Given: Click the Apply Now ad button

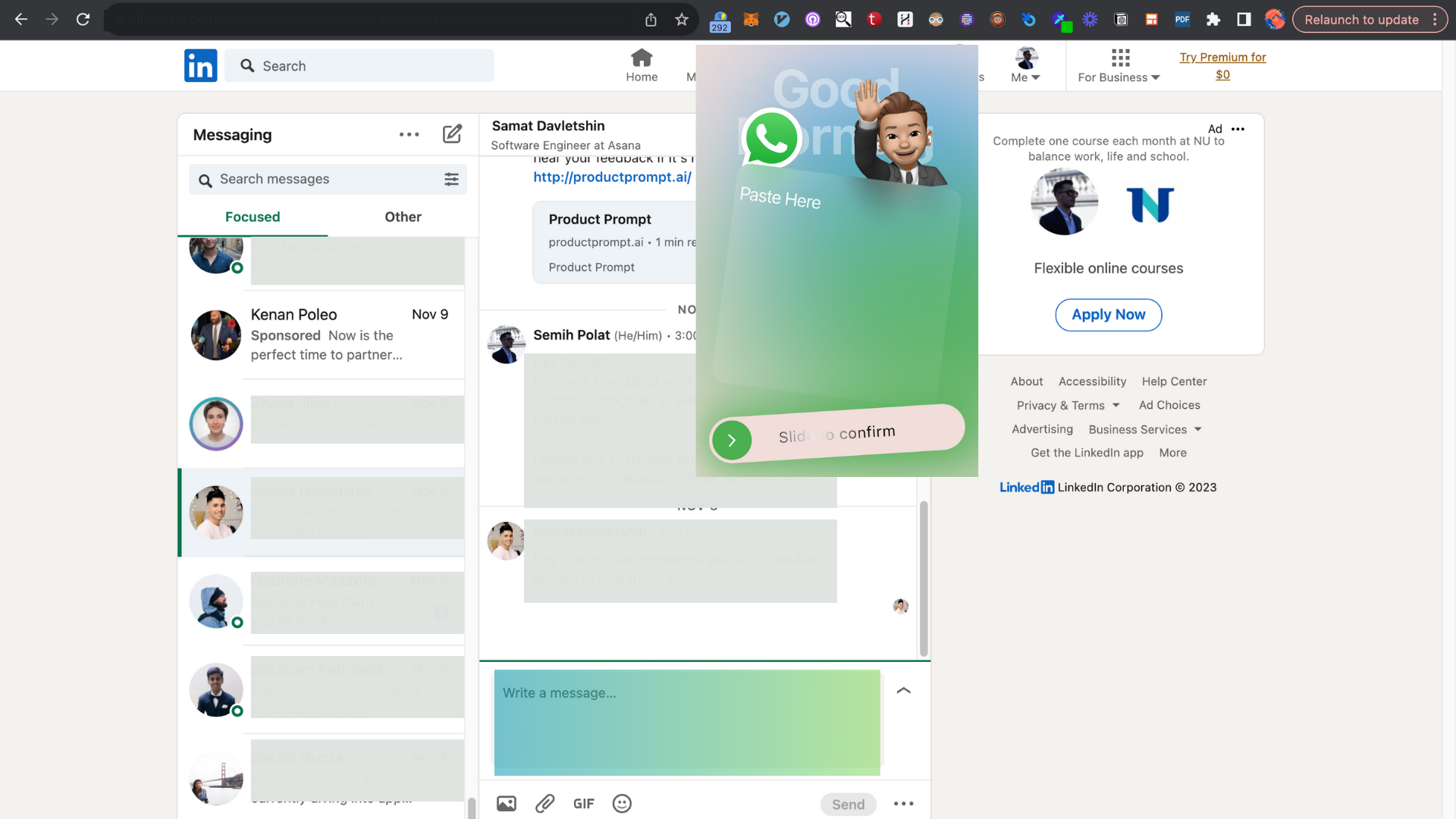Looking at the screenshot, I should tap(1108, 315).
